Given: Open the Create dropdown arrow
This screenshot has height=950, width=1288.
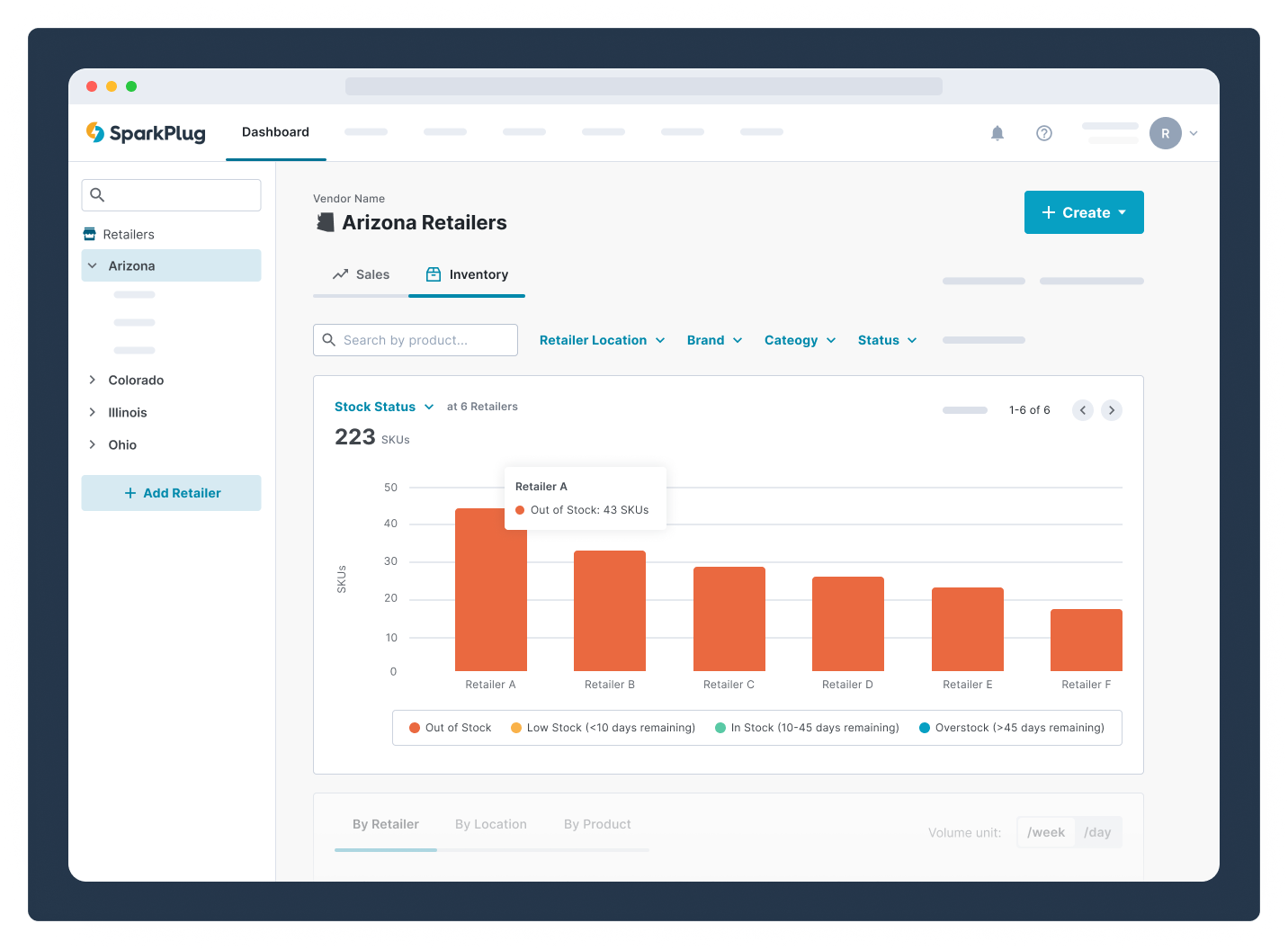Looking at the screenshot, I should coord(1122,212).
